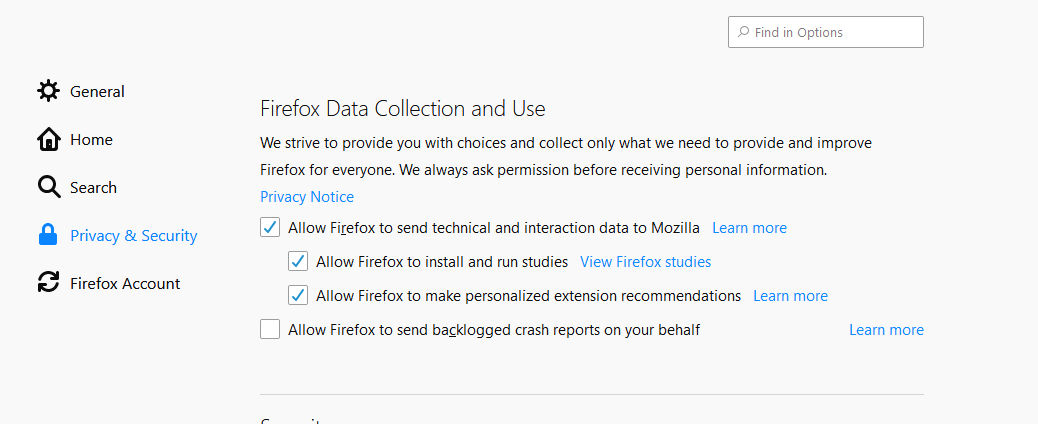Switch to Firefox Account category
This screenshot has height=424, width=1038.
[x=125, y=284]
